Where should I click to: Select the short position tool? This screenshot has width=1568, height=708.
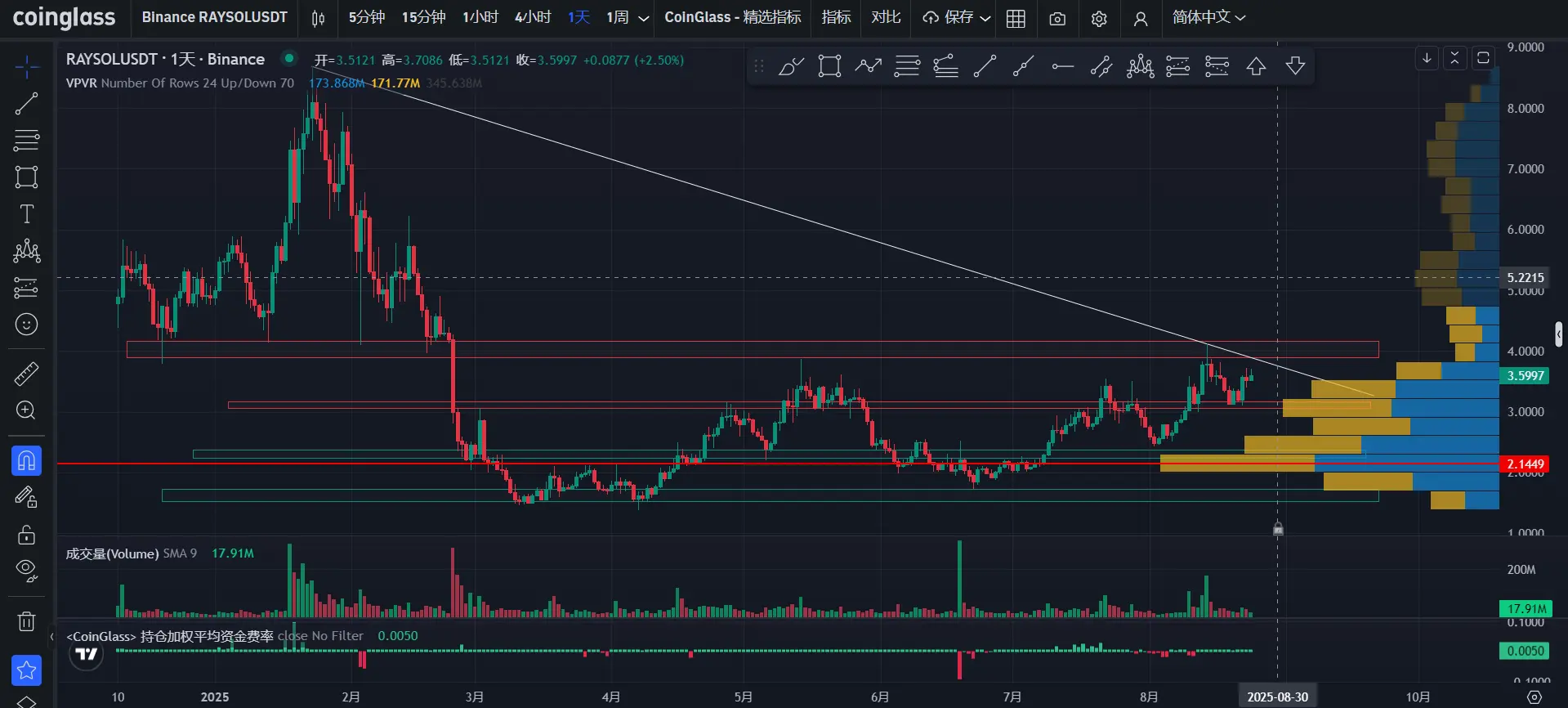click(x=1217, y=66)
